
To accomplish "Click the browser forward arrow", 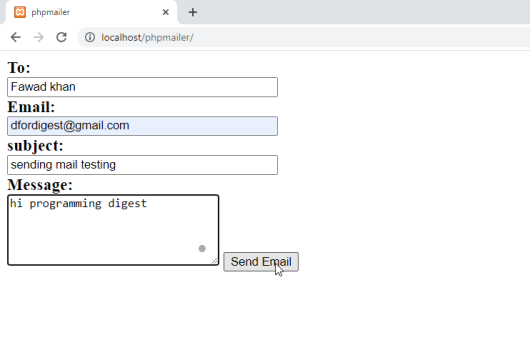I will [39, 37].
